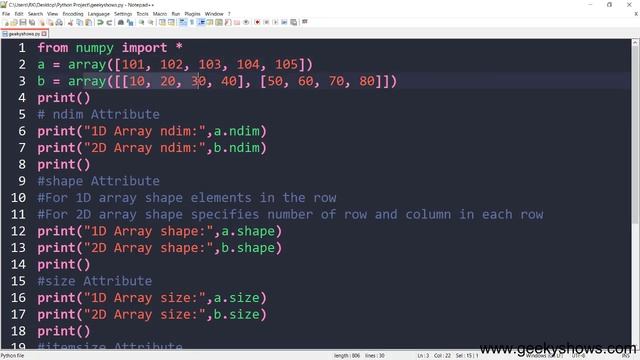Viewport: 640px width, 360px height.
Task: Click the vertical scrollbar thumb
Action: (635, 135)
